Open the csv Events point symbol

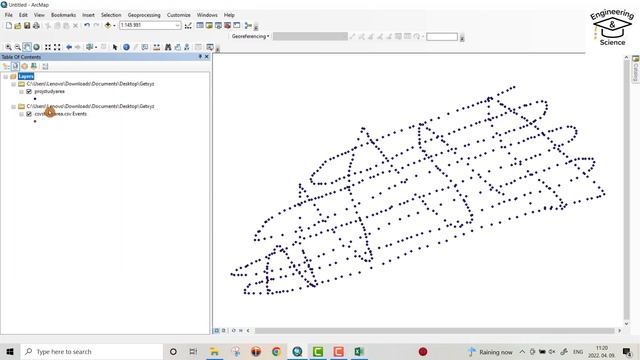[35, 121]
